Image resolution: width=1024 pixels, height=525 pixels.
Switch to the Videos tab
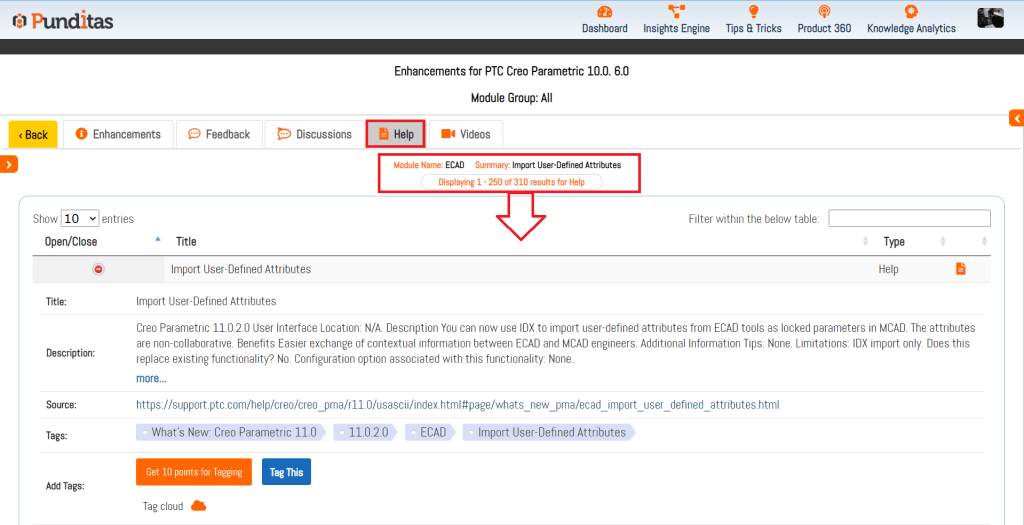pos(465,134)
